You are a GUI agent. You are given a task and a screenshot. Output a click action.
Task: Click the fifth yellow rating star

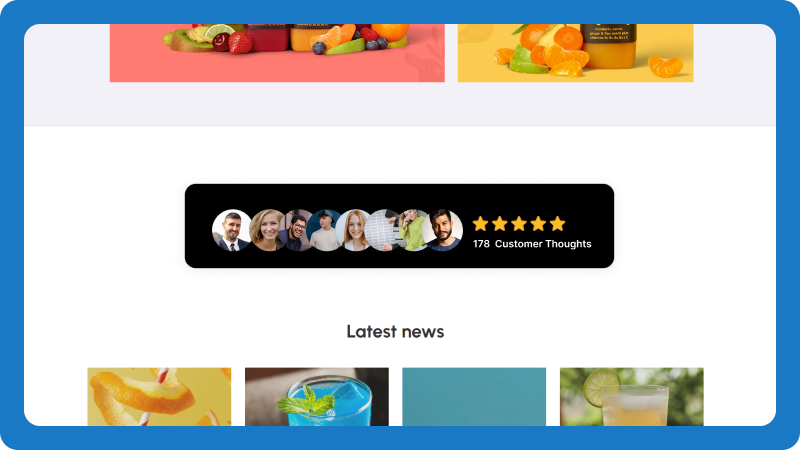(x=558, y=223)
